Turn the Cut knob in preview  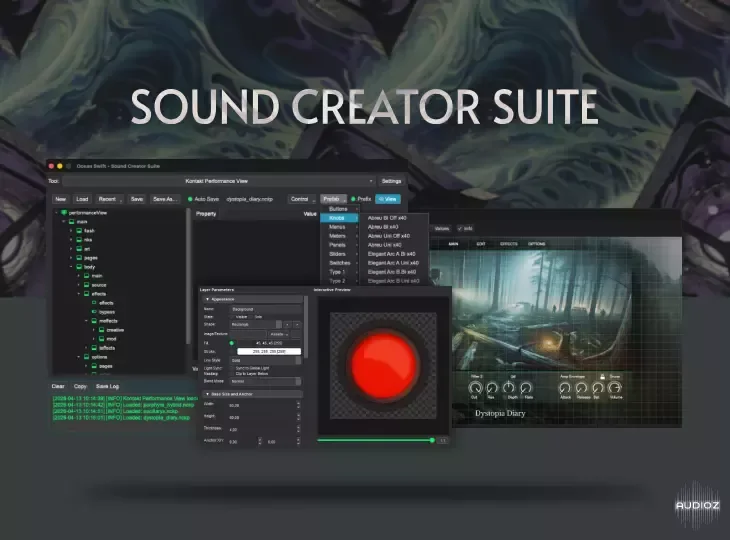[x=474, y=387]
